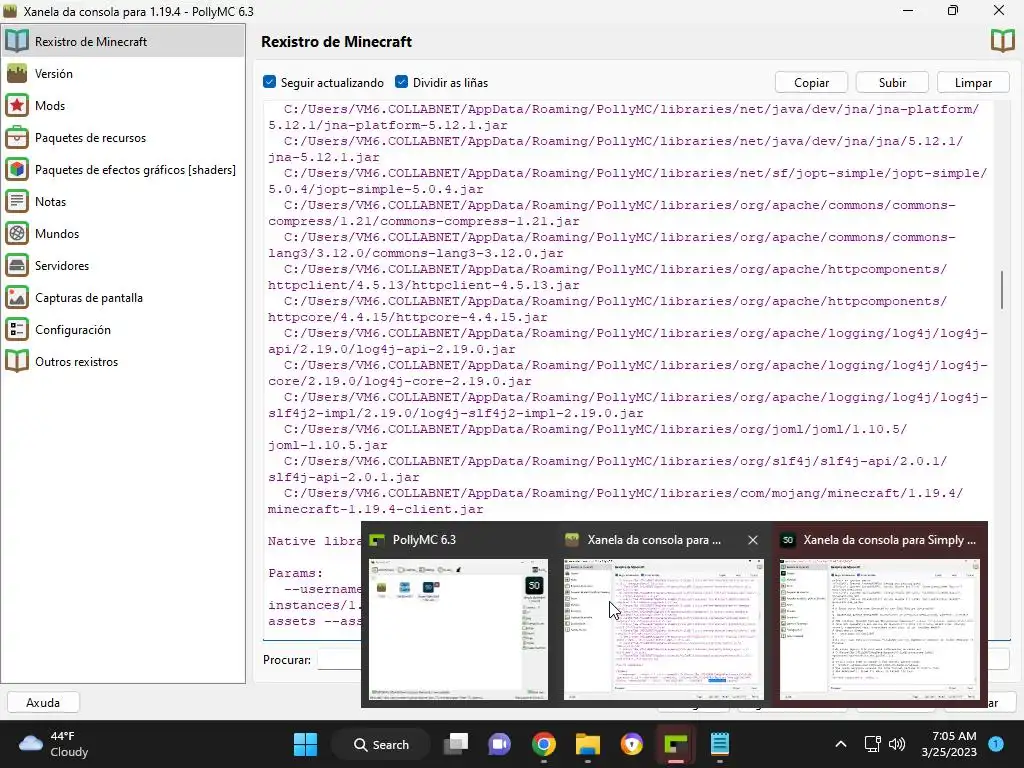
Task: Click the Params: log line
Action: pos(296,573)
